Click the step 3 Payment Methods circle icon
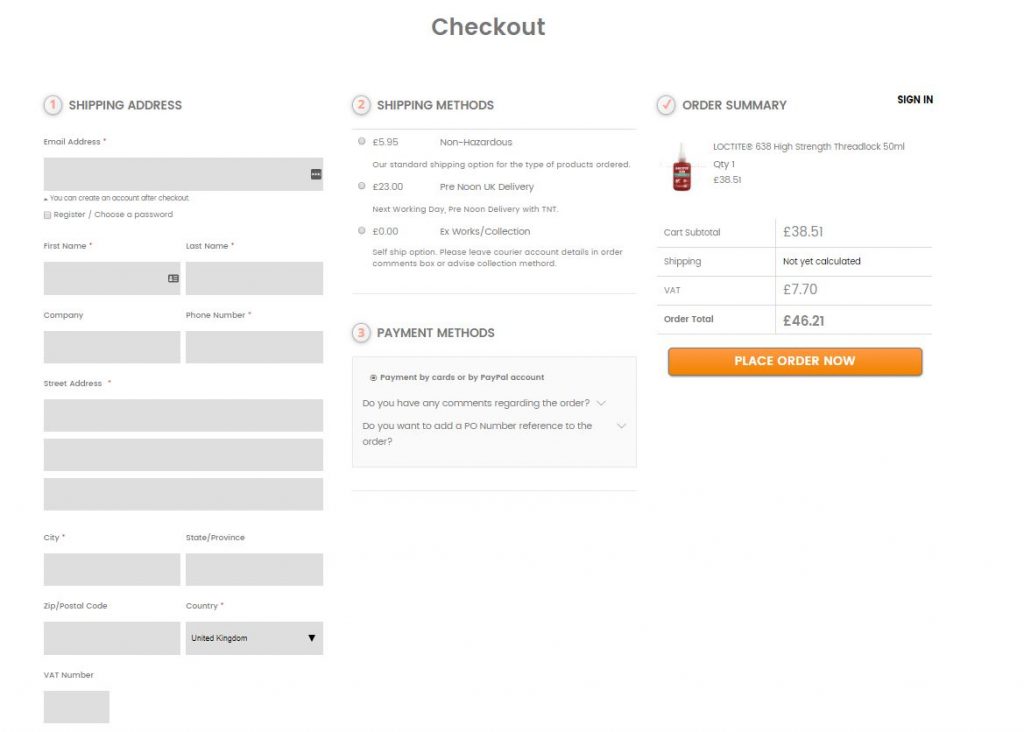 [x=361, y=333]
